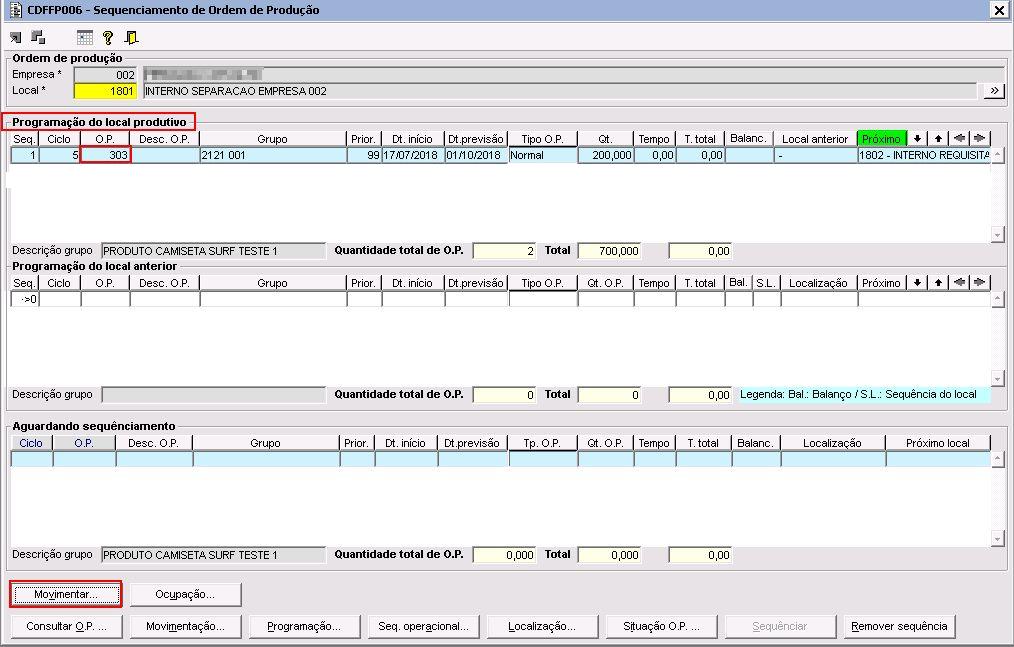Click the yellow exit door icon
The height and width of the screenshot is (647, 1014).
(131, 38)
